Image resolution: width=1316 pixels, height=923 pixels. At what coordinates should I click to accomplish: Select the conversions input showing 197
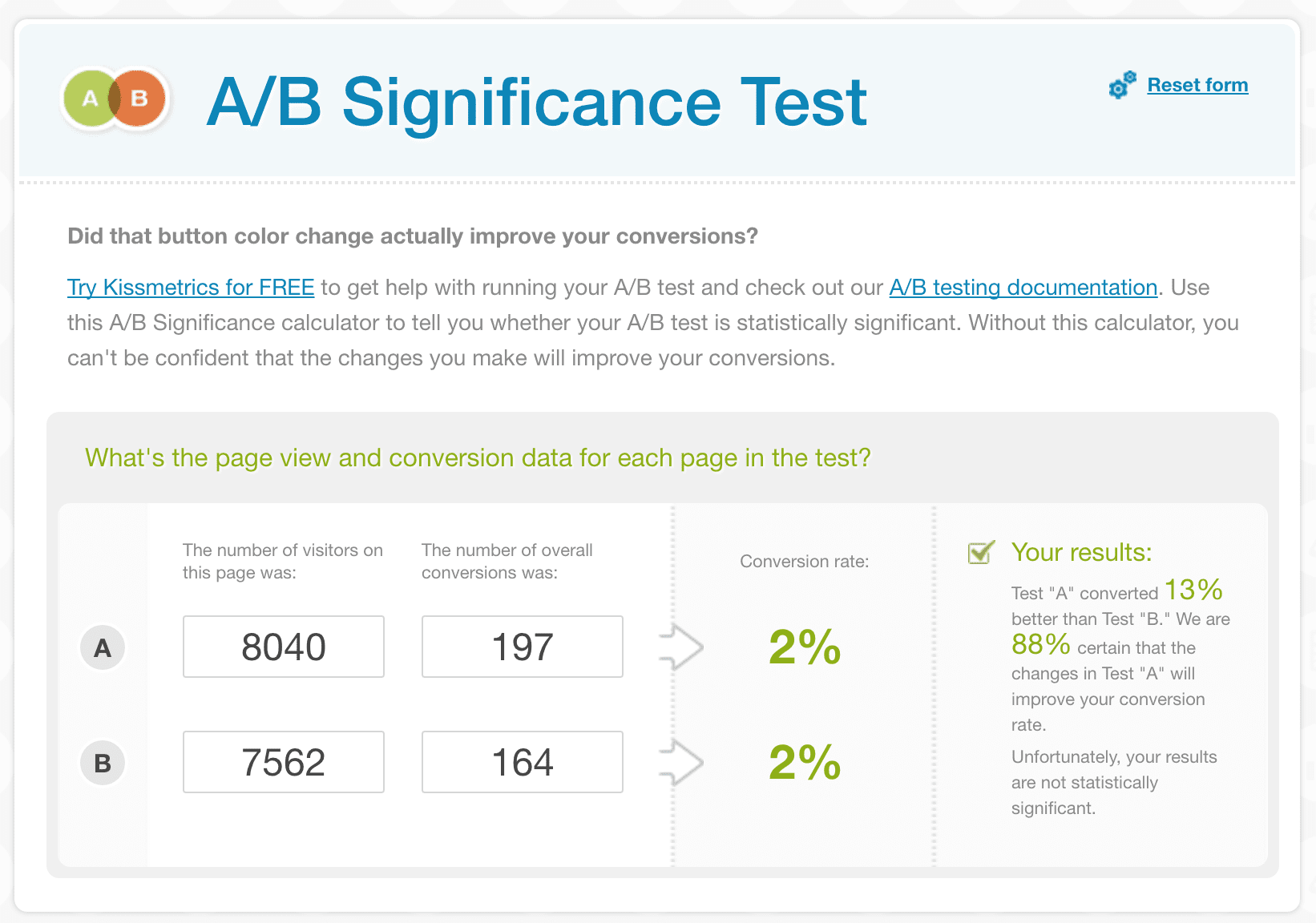(x=522, y=647)
